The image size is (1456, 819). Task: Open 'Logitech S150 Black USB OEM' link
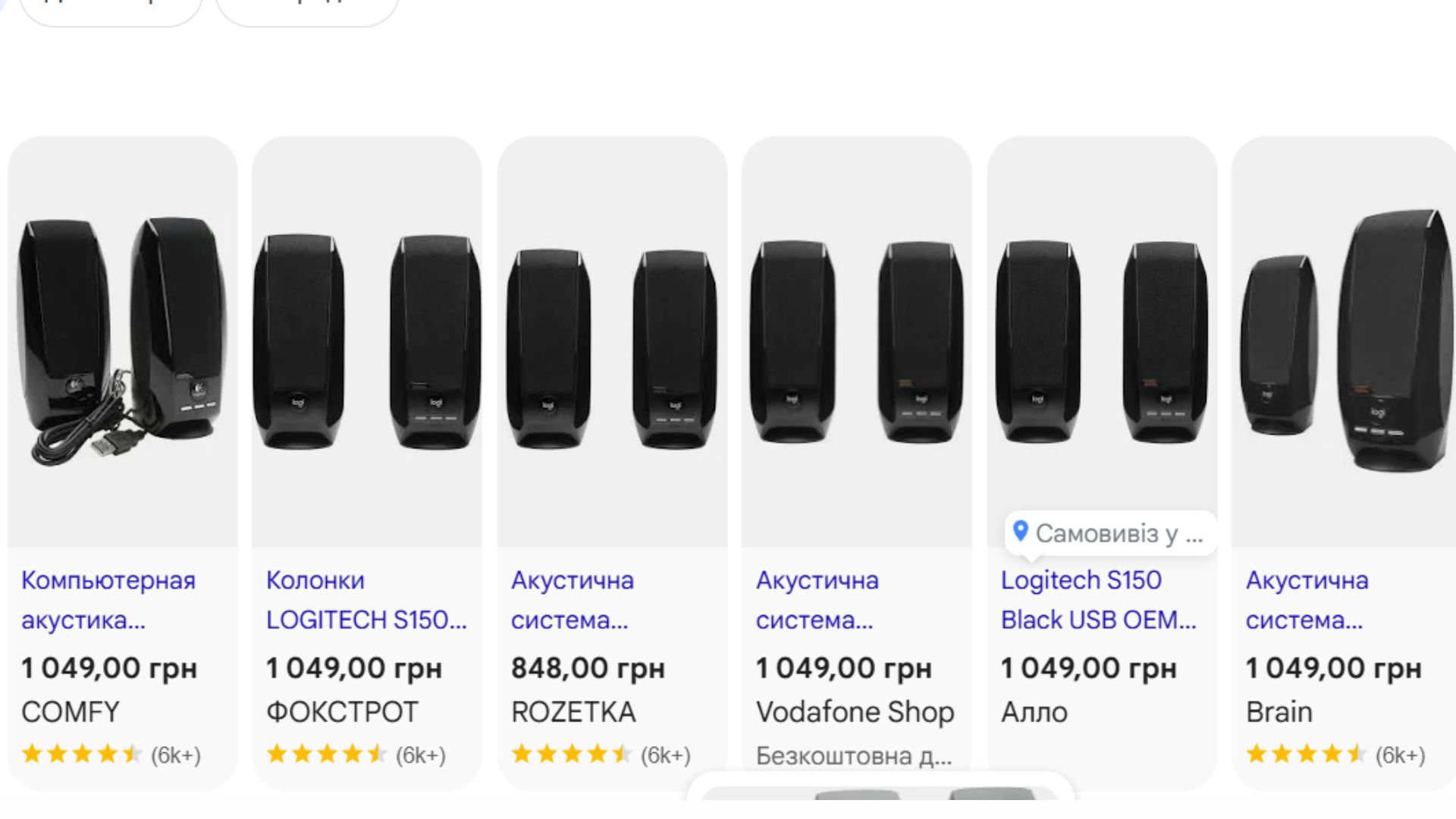coord(1098,600)
